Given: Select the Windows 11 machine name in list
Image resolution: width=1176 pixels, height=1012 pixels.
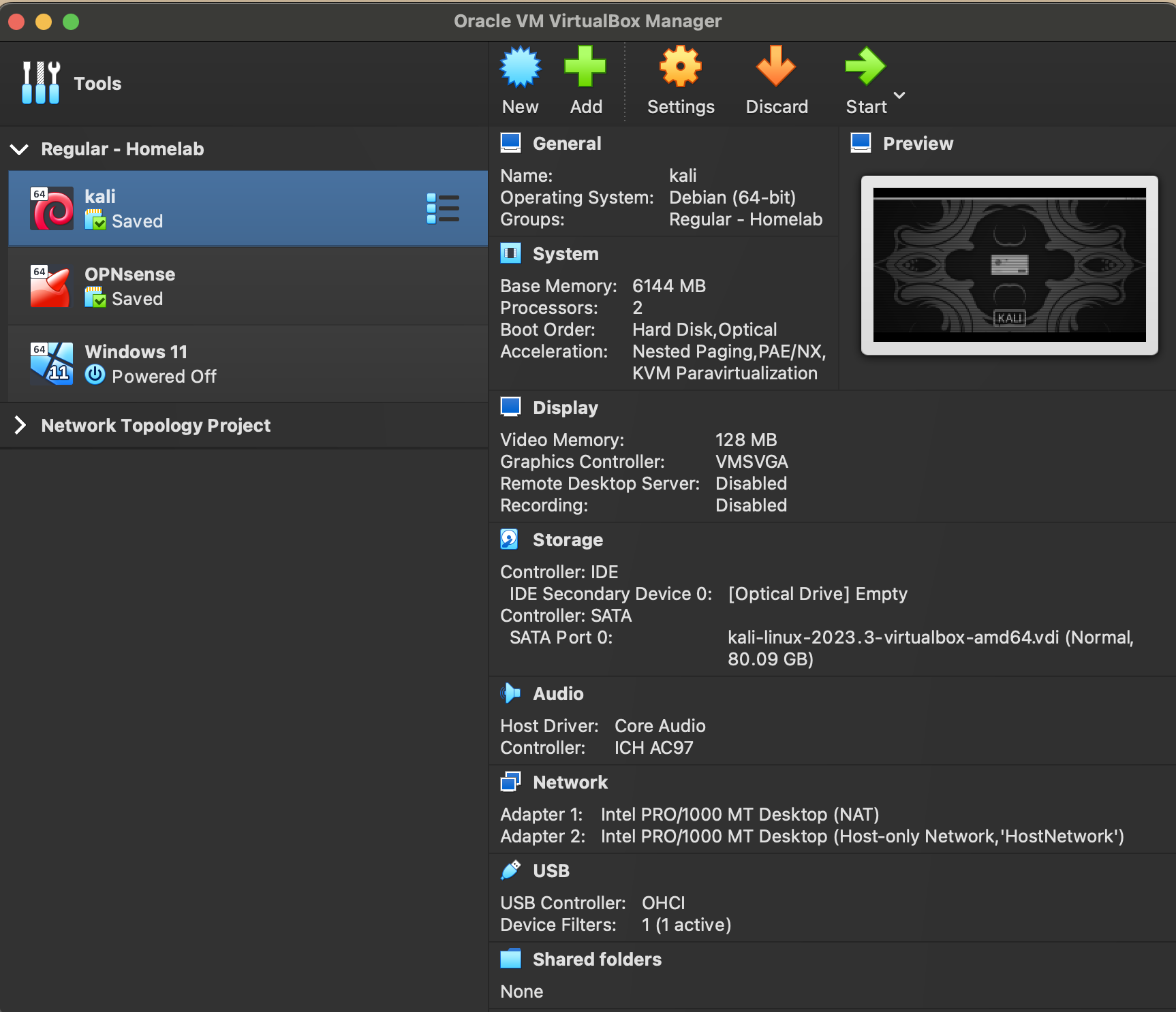Looking at the screenshot, I should click(x=136, y=352).
